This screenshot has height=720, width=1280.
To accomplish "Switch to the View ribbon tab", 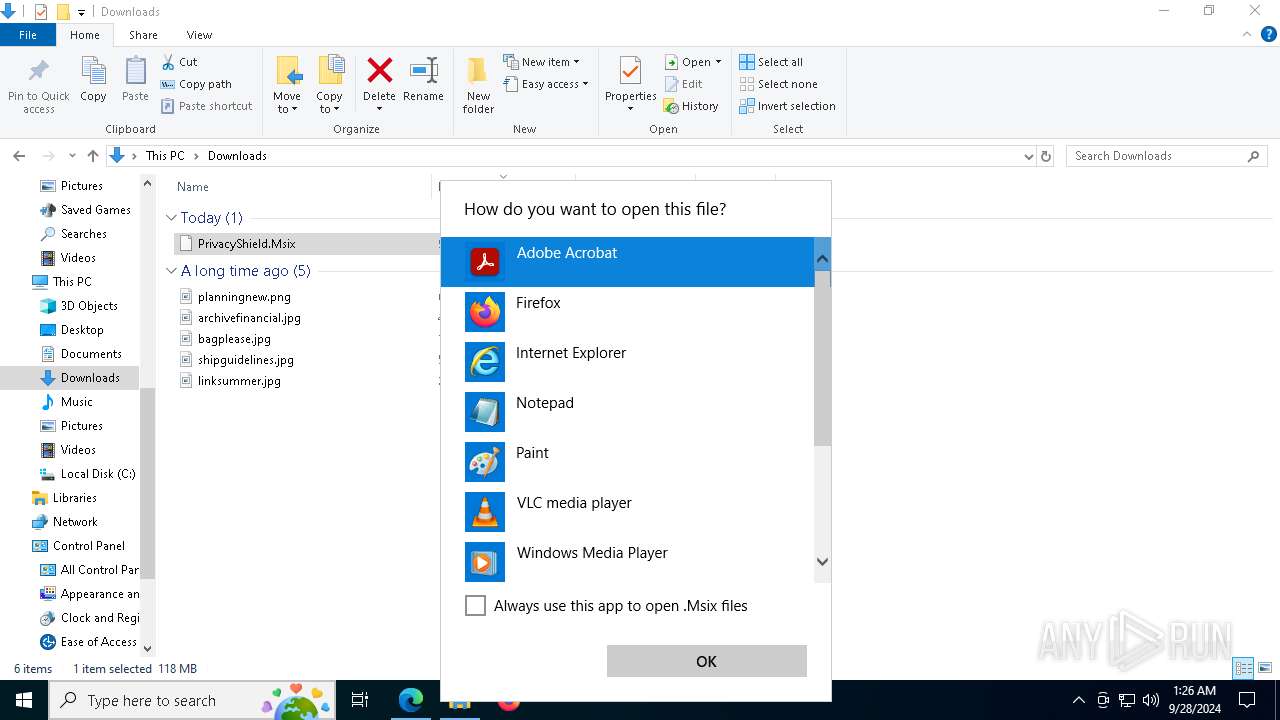I will pyautogui.click(x=199, y=35).
